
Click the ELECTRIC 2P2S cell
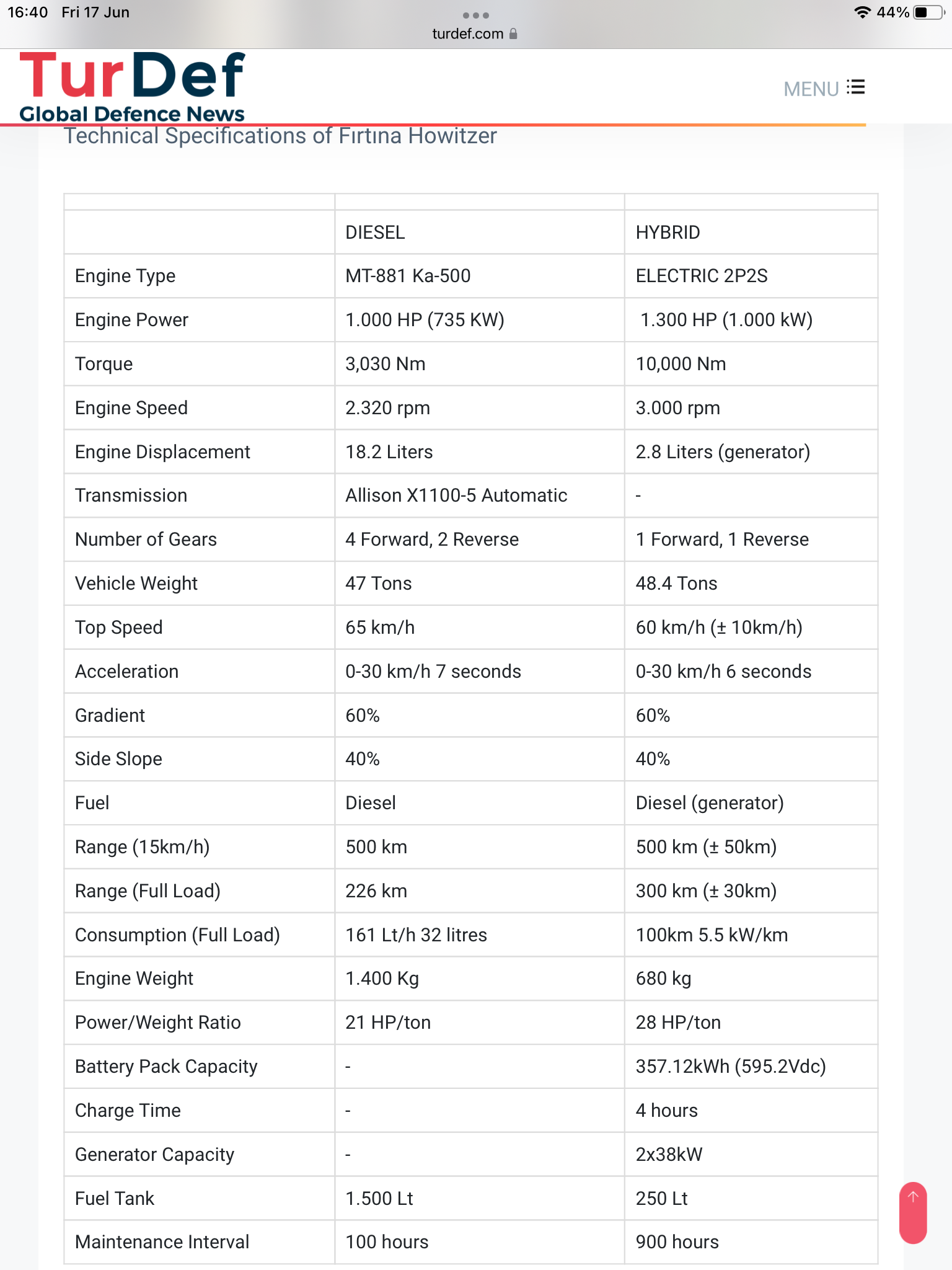(702, 276)
